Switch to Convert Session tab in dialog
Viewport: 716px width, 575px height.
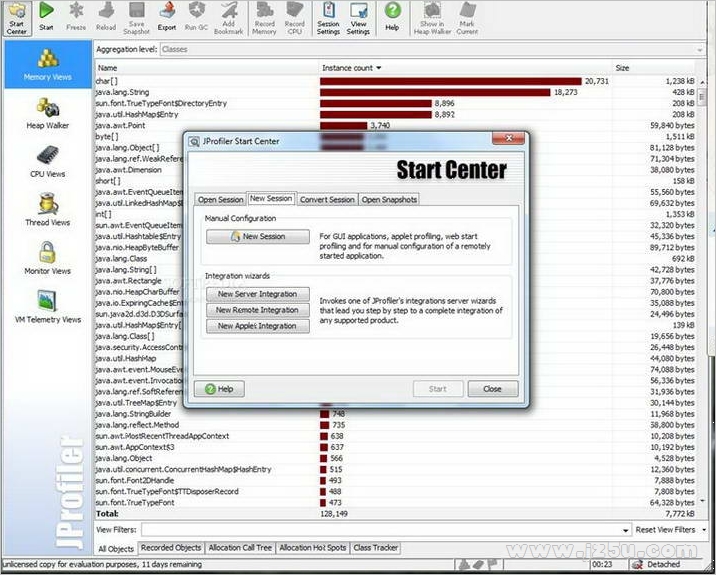point(327,200)
